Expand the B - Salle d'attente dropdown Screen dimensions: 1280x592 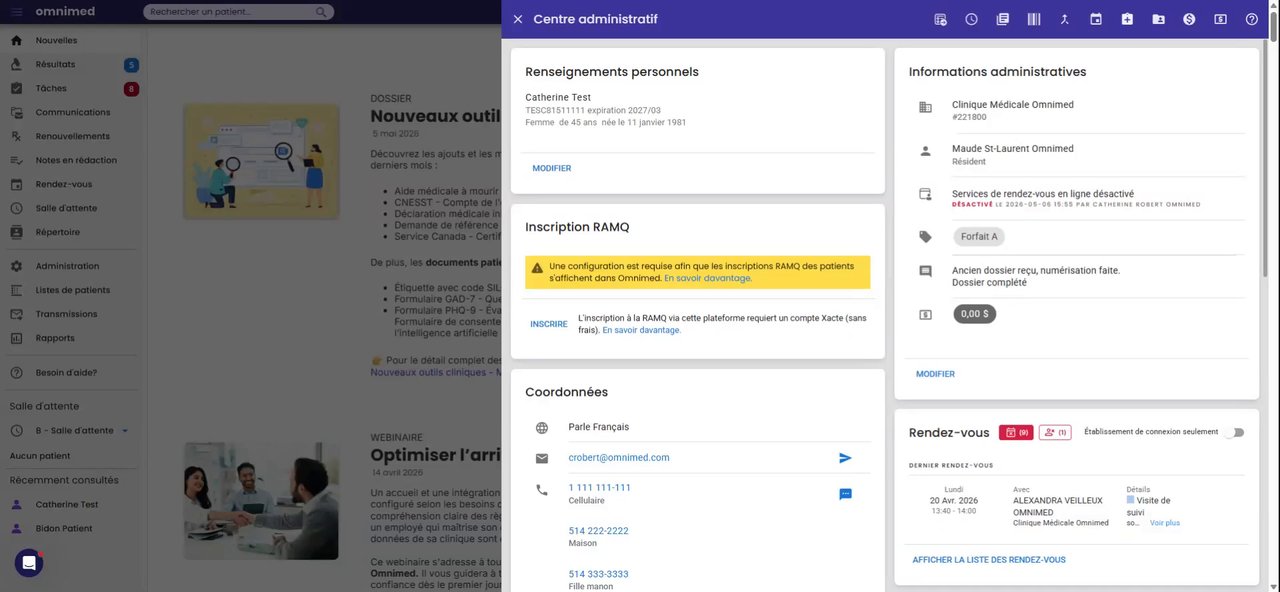tap(125, 431)
